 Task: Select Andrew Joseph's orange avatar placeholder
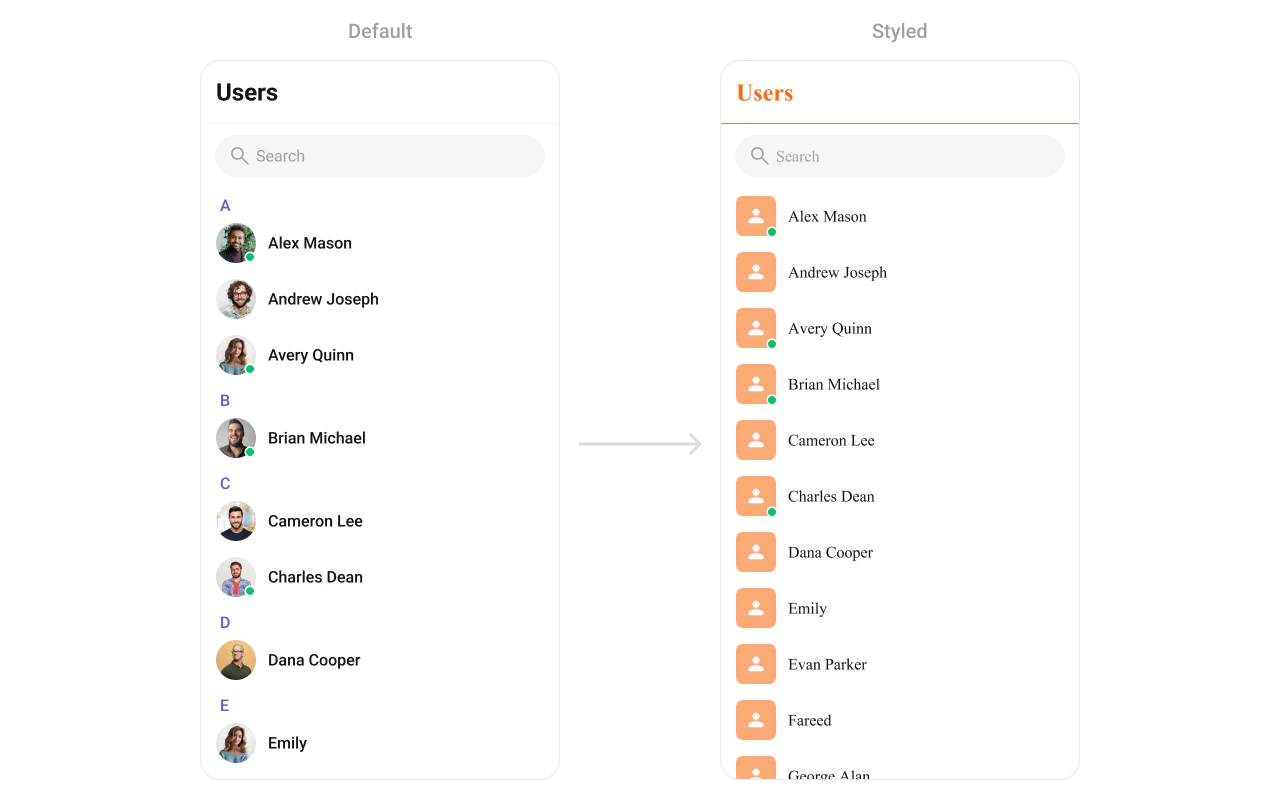(756, 272)
